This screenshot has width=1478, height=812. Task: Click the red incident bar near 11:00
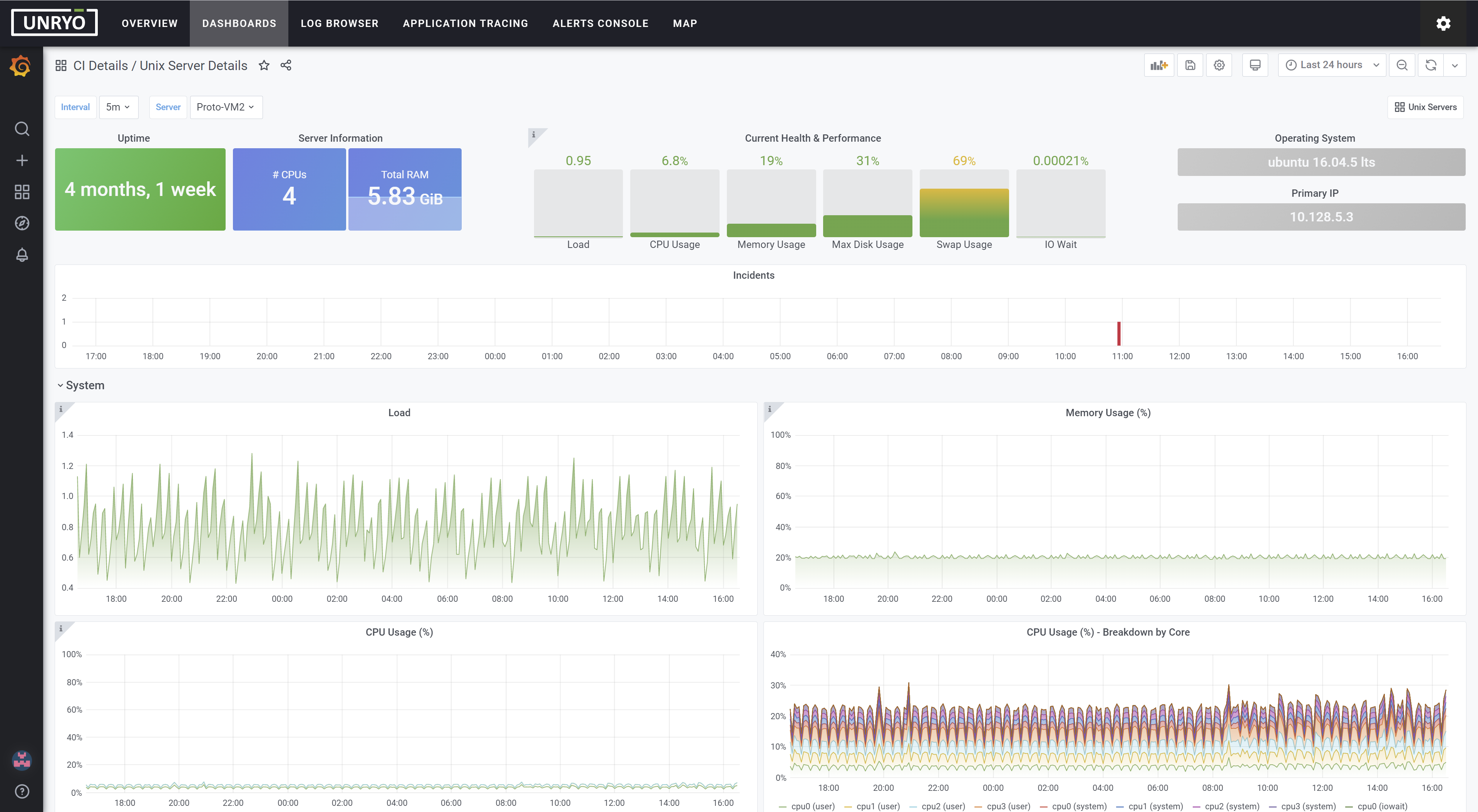(1119, 333)
